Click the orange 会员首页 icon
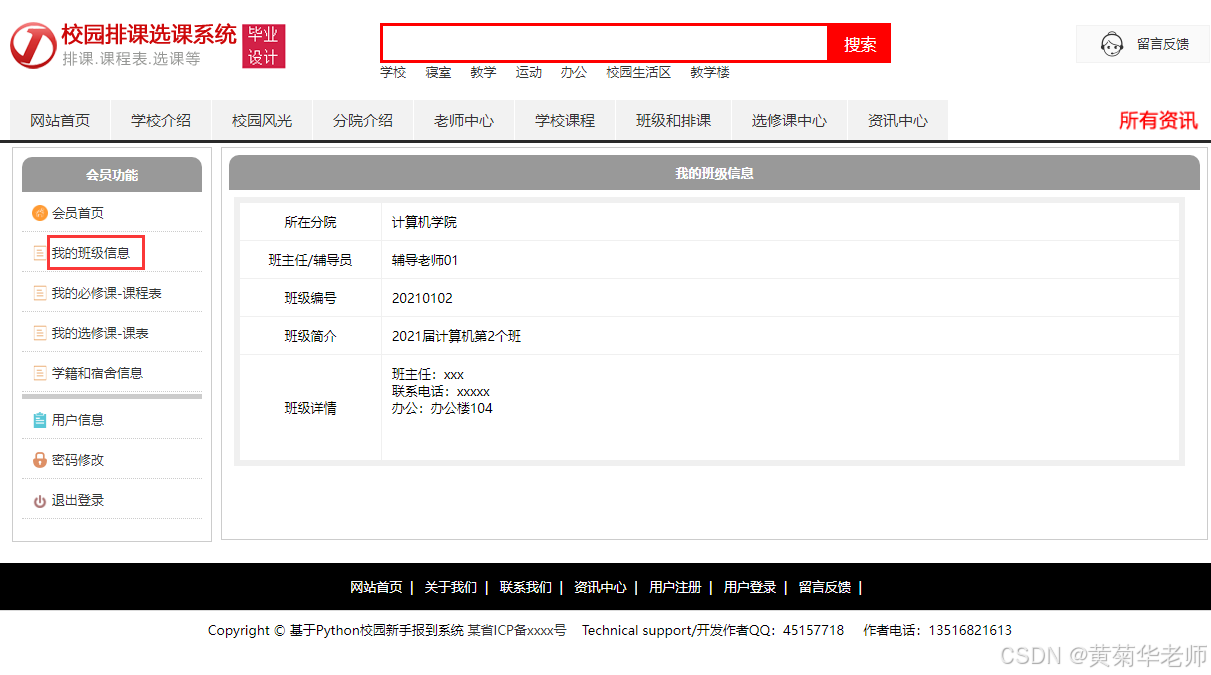 (40, 213)
